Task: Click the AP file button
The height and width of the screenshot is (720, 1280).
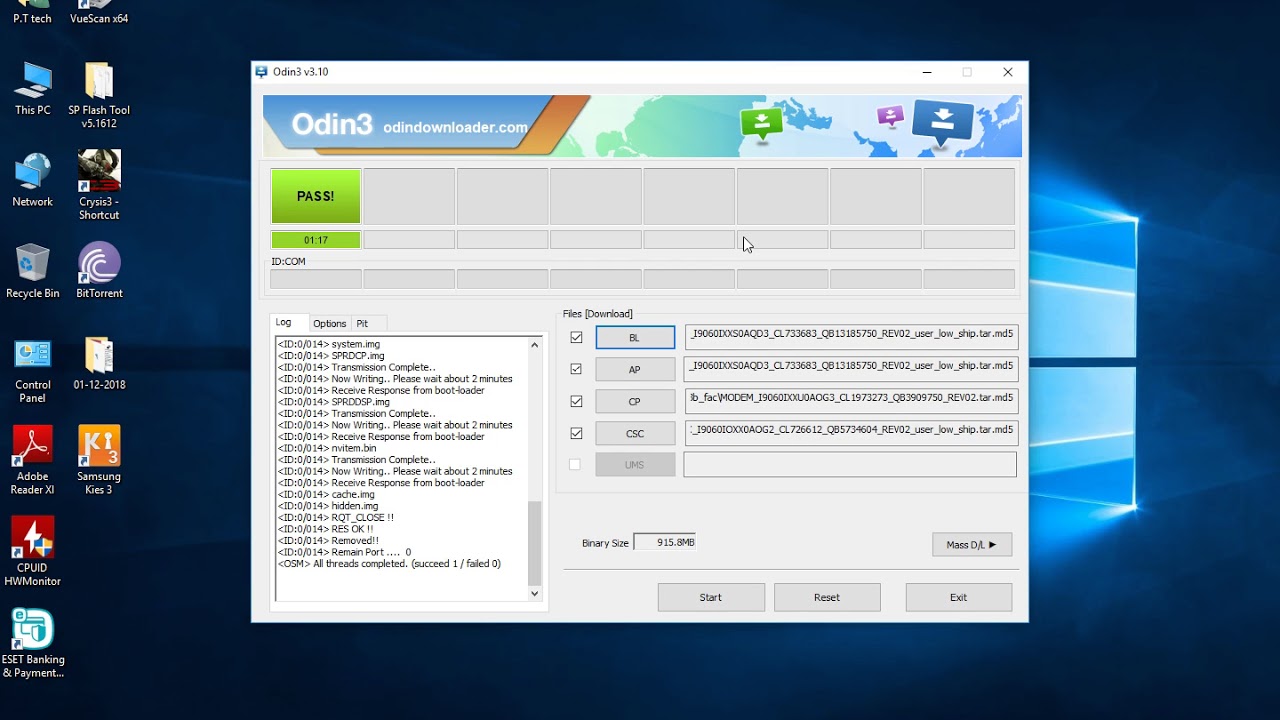Action: point(635,369)
